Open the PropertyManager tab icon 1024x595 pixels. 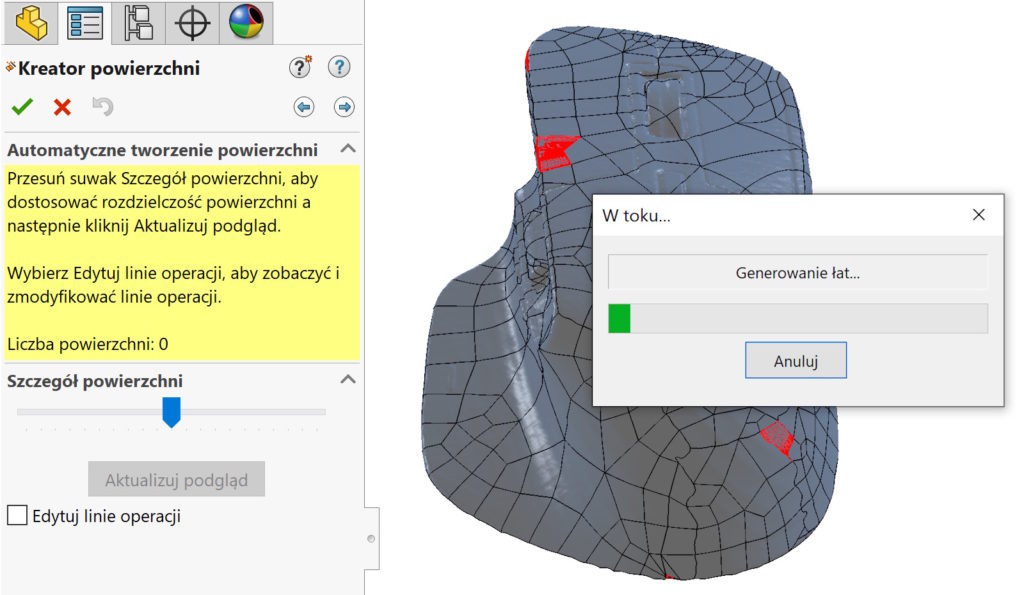tap(84, 24)
